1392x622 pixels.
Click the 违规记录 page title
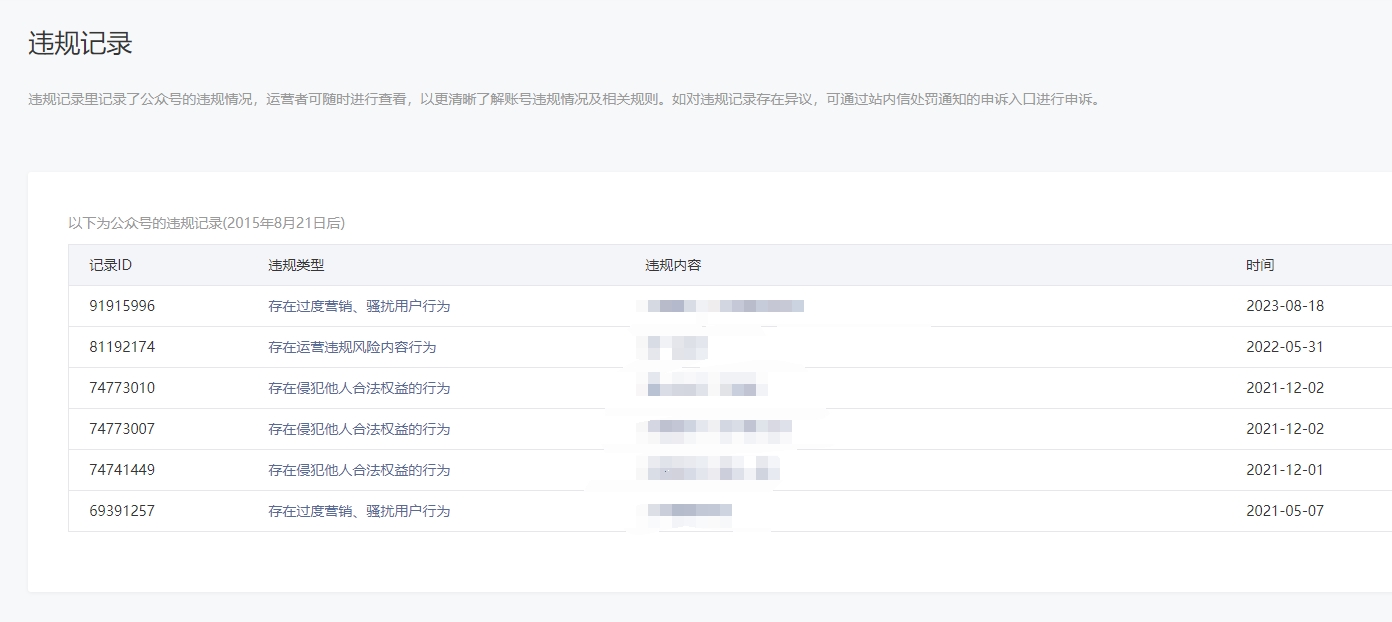click(80, 44)
